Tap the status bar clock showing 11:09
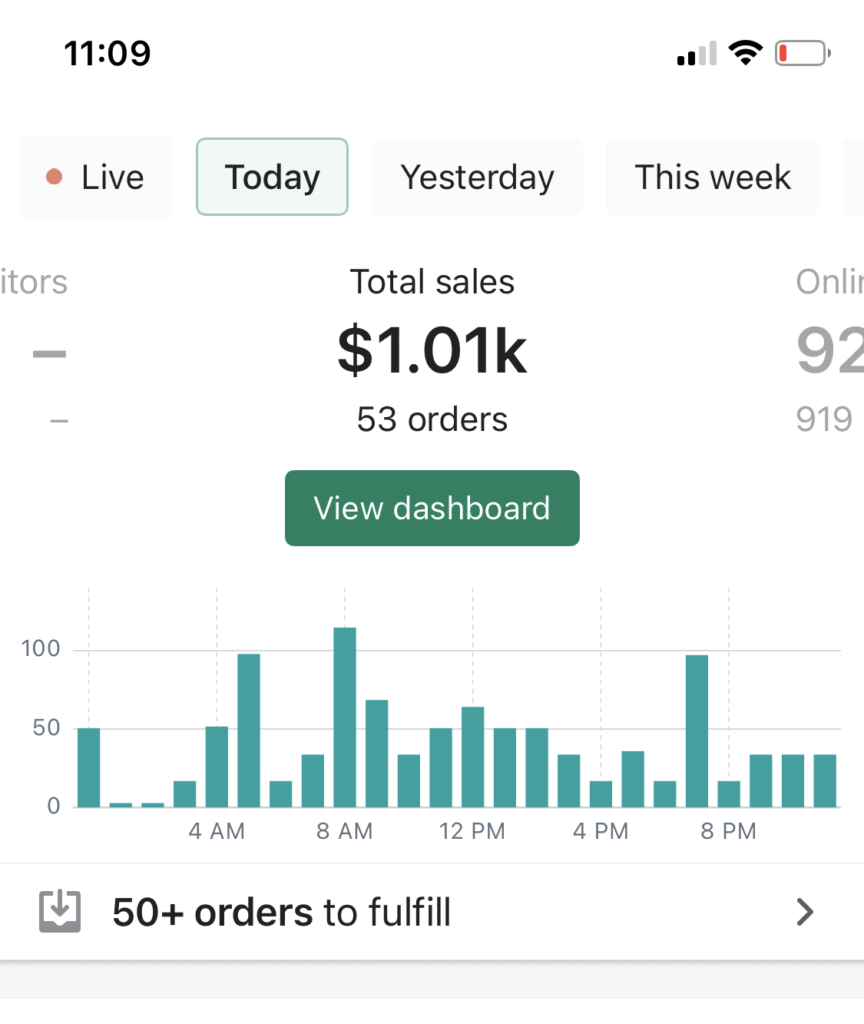This screenshot has height=1024, width=864. tap(108, 52)
